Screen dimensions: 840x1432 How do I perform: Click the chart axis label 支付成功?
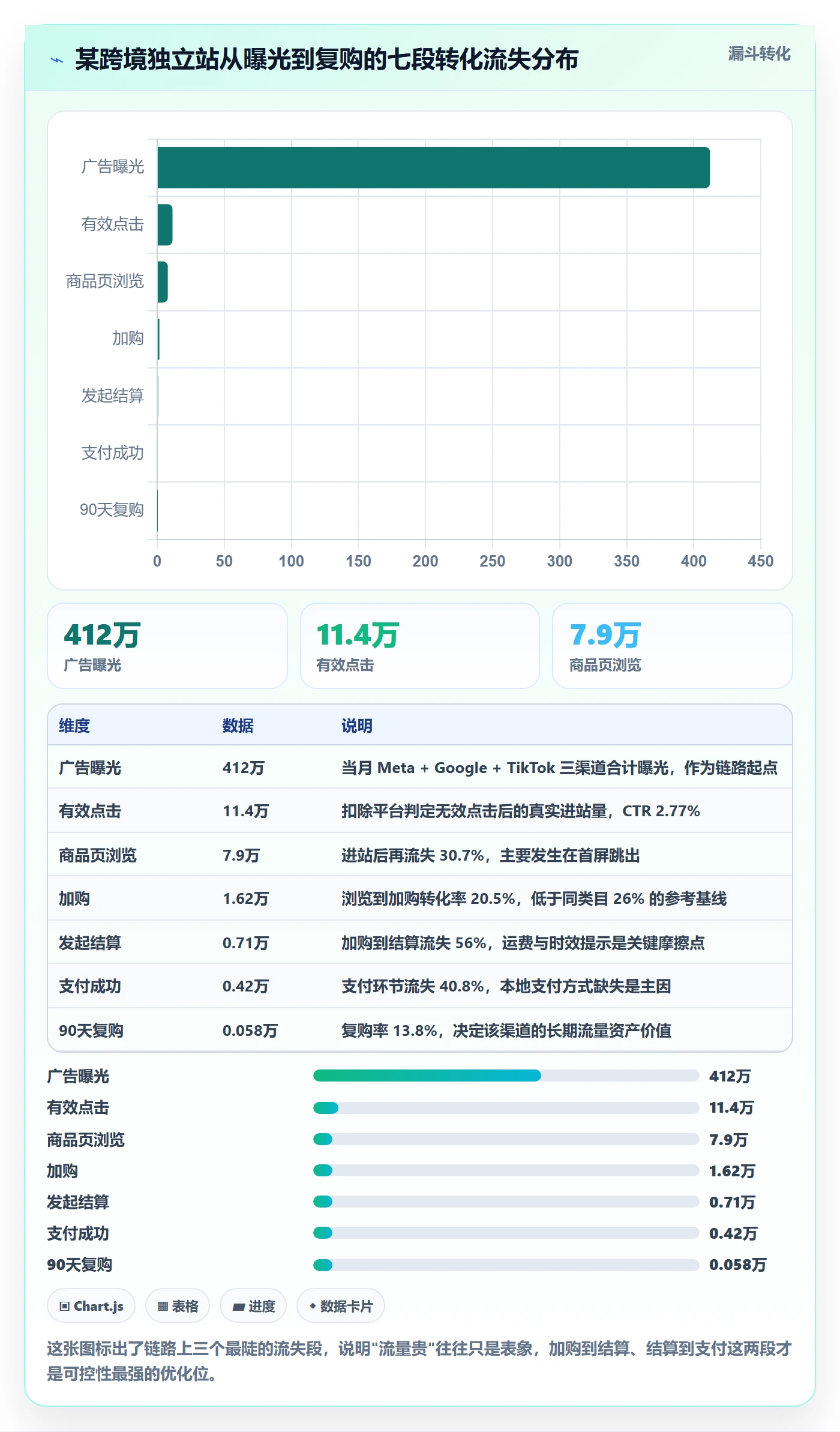tap(113, 453)
